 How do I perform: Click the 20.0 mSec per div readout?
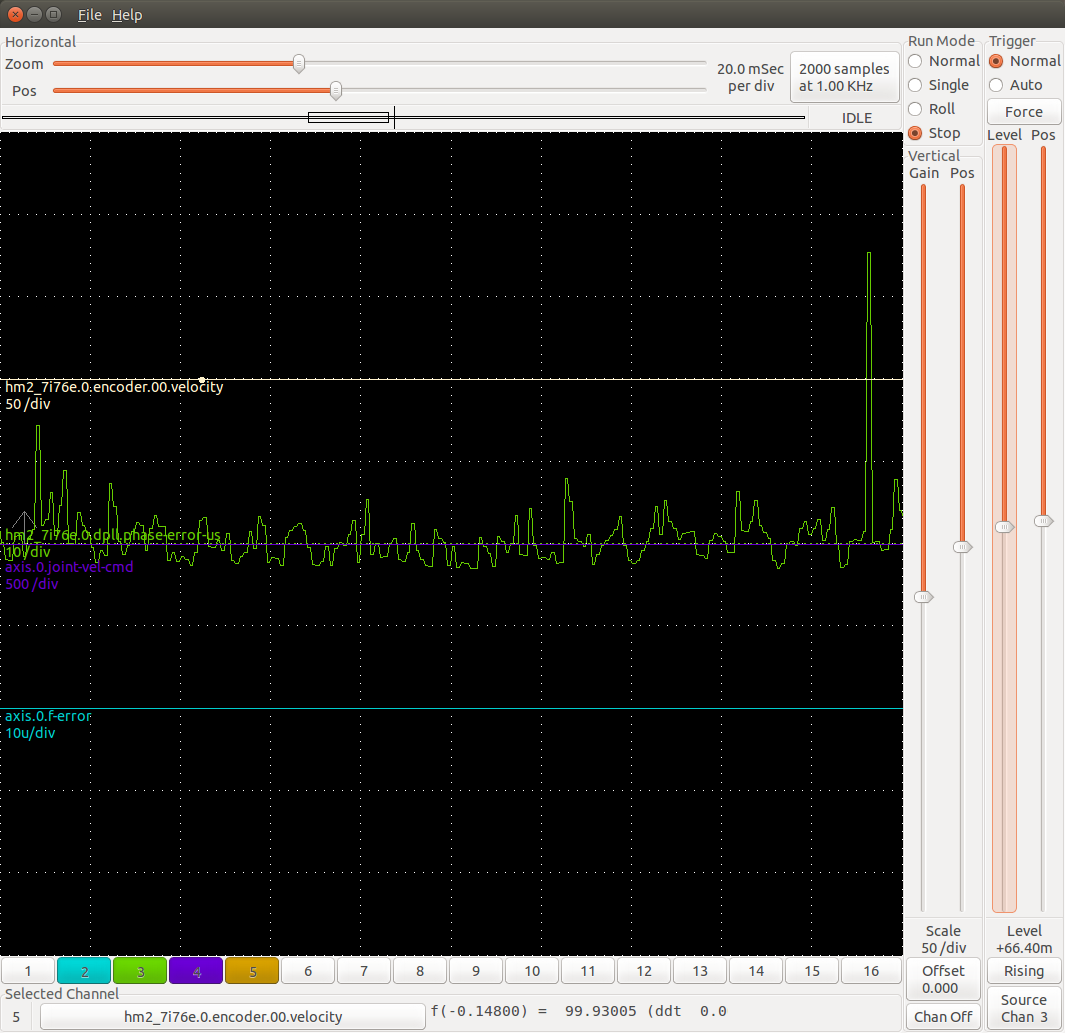tap(751, 77)
